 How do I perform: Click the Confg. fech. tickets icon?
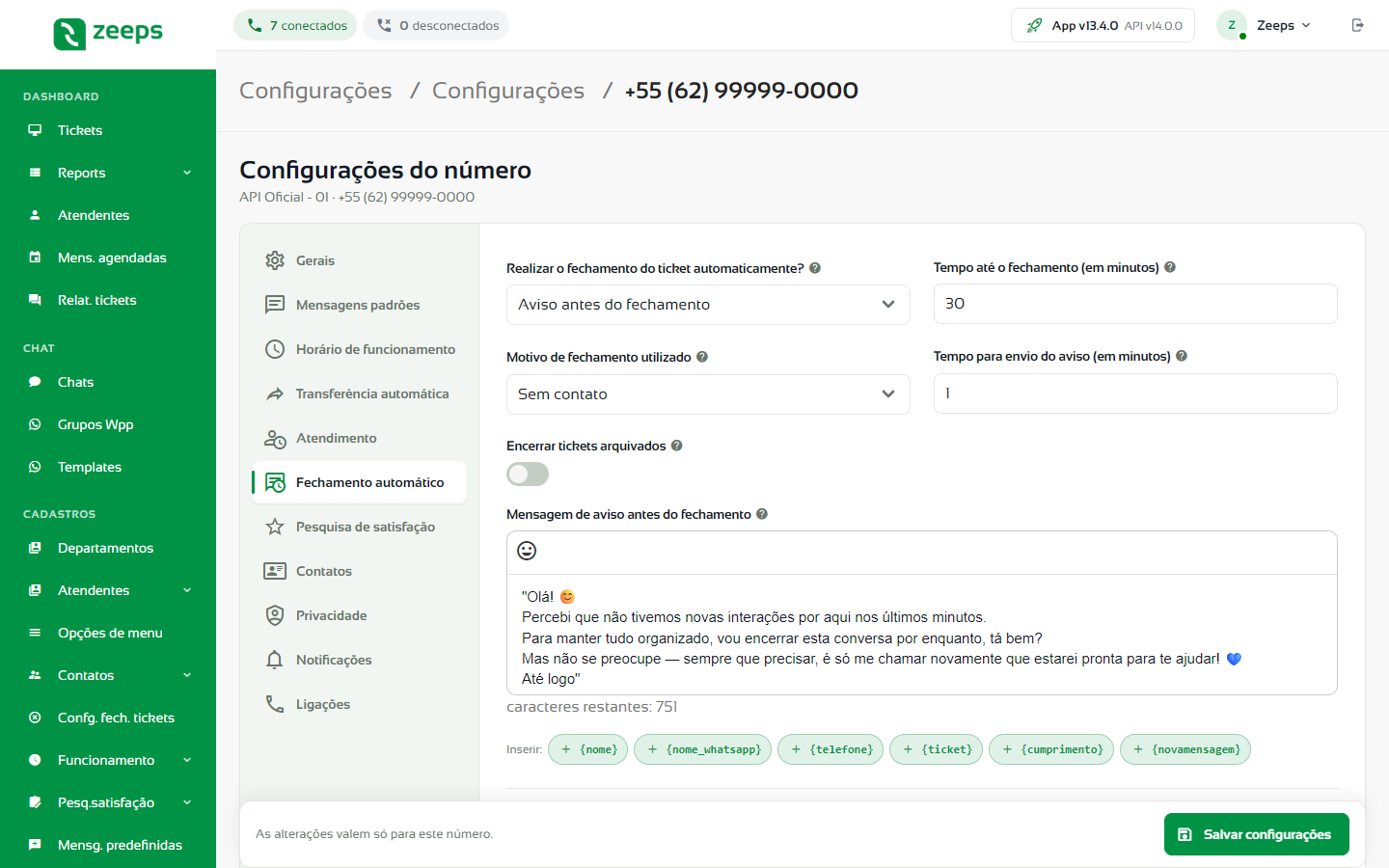click(x=35, y=718)
